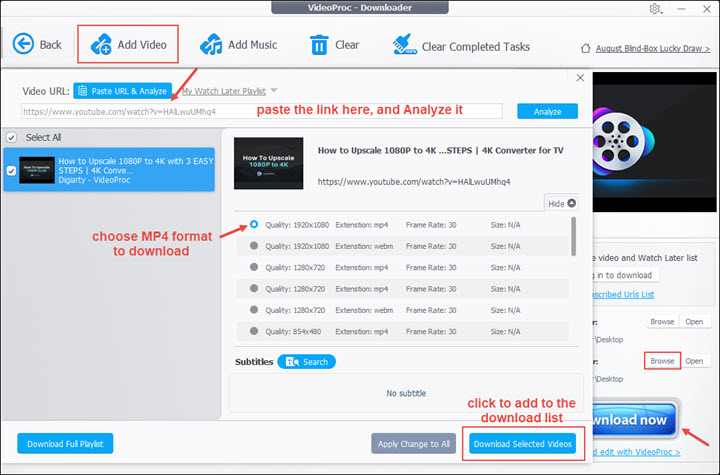Click the blue Analyze button
Screen dimensions: 720x475
pyautogui.click(x=547, y=111)
